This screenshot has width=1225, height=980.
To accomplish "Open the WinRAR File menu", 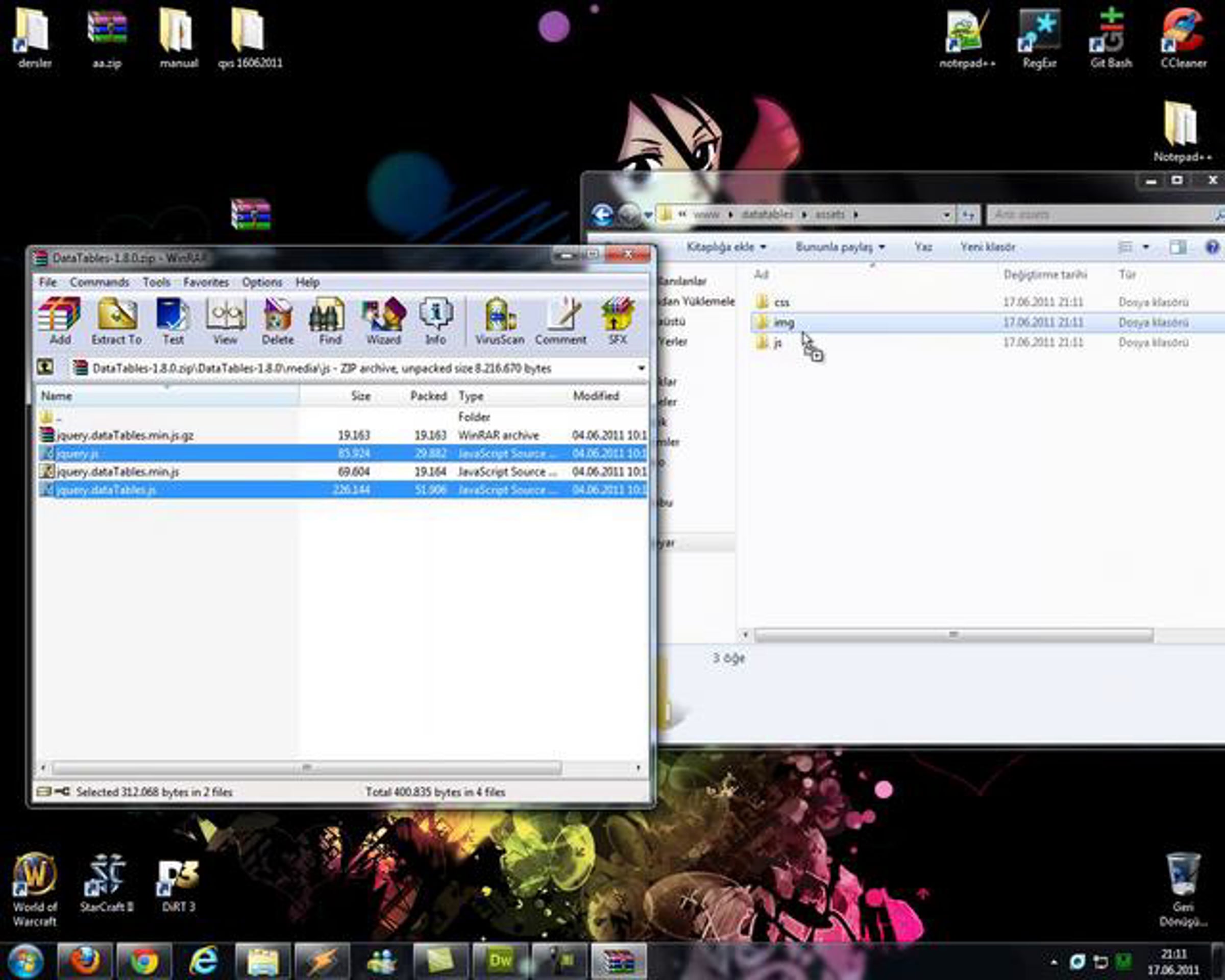I will pos(48,282).
